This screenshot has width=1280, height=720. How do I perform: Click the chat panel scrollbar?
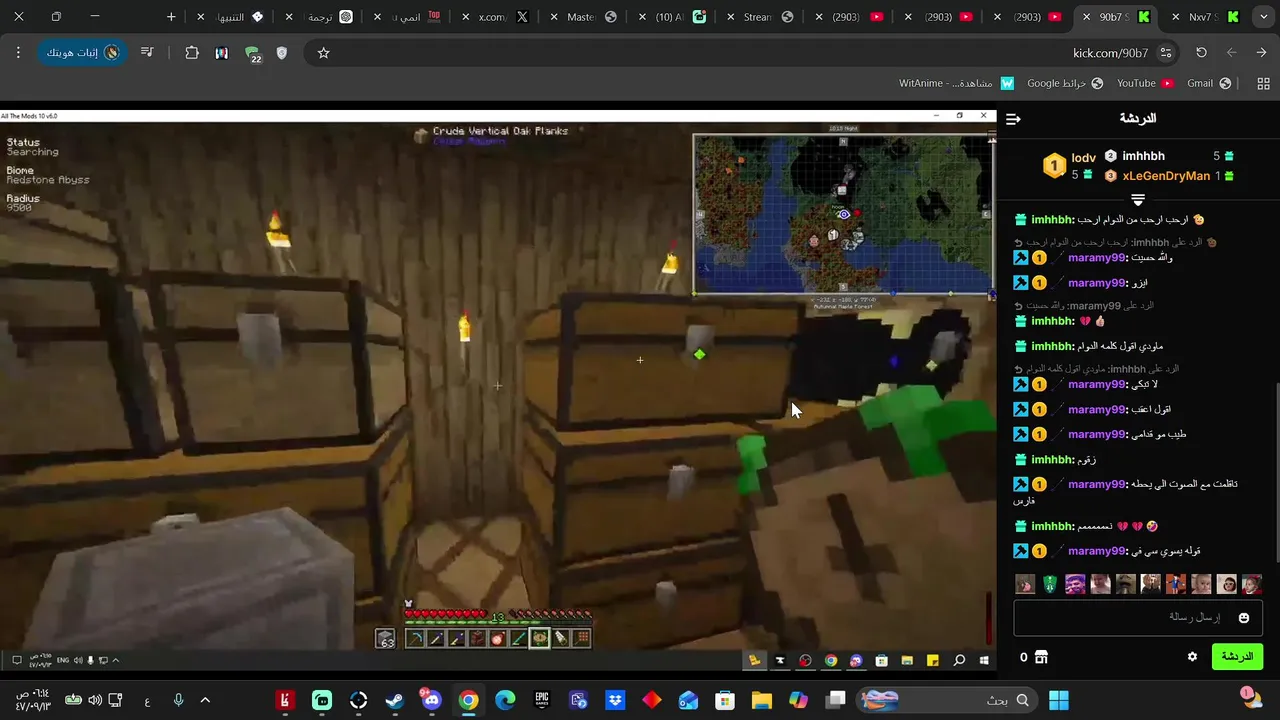pyautogui.click(x=1276, y=470)
